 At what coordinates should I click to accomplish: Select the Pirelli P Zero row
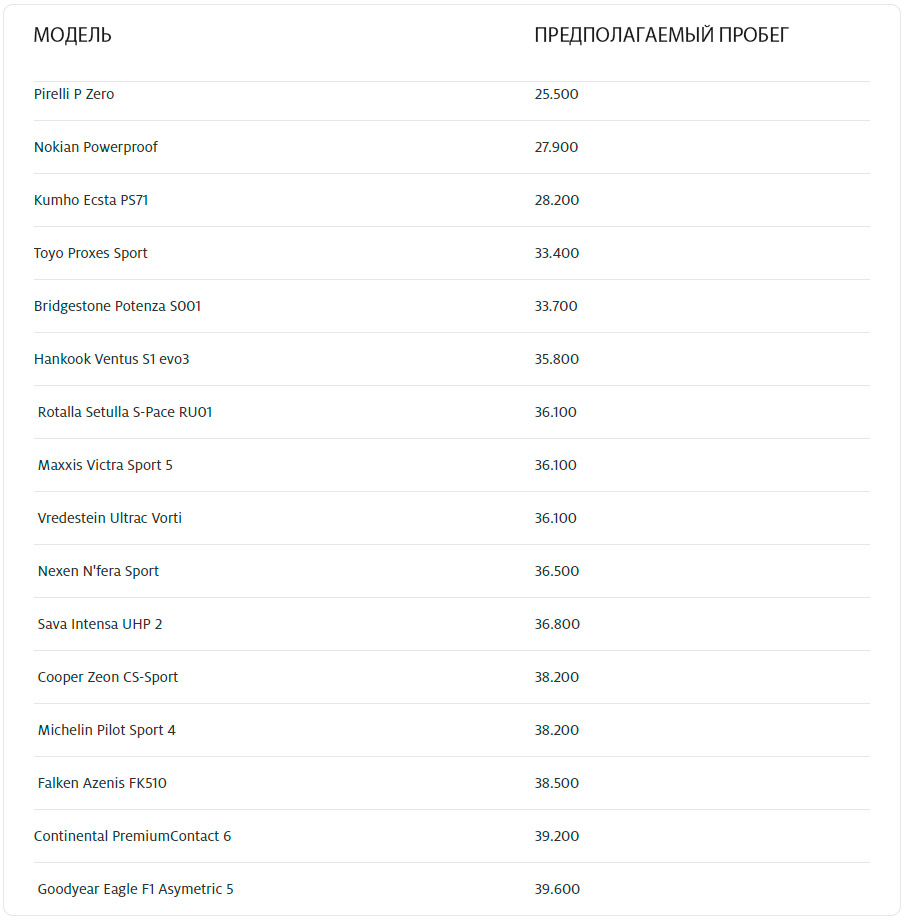tap(74, 94)
